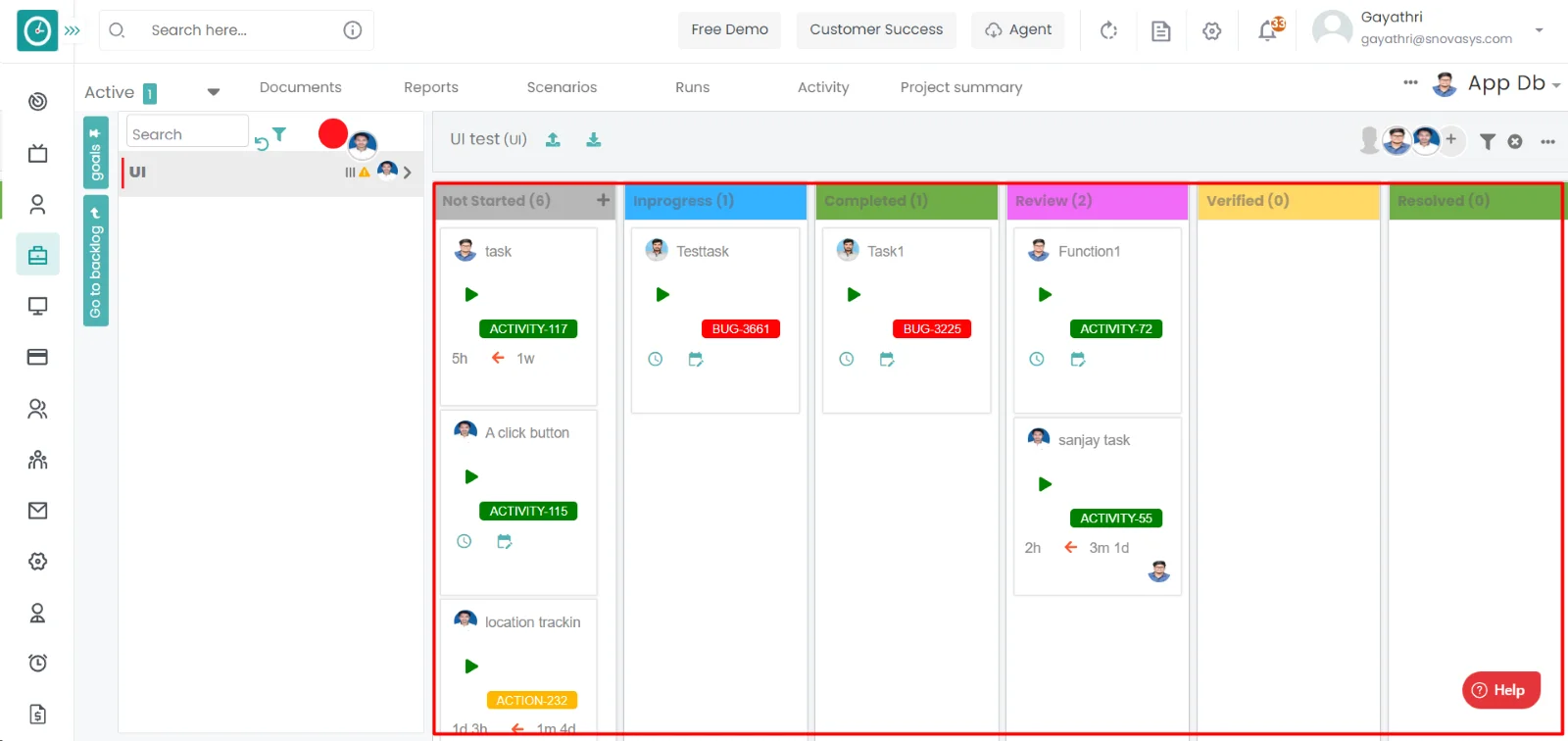Open the settings gear in top bar
This screenshot has height=741, width=1568.
[1212, 31]
